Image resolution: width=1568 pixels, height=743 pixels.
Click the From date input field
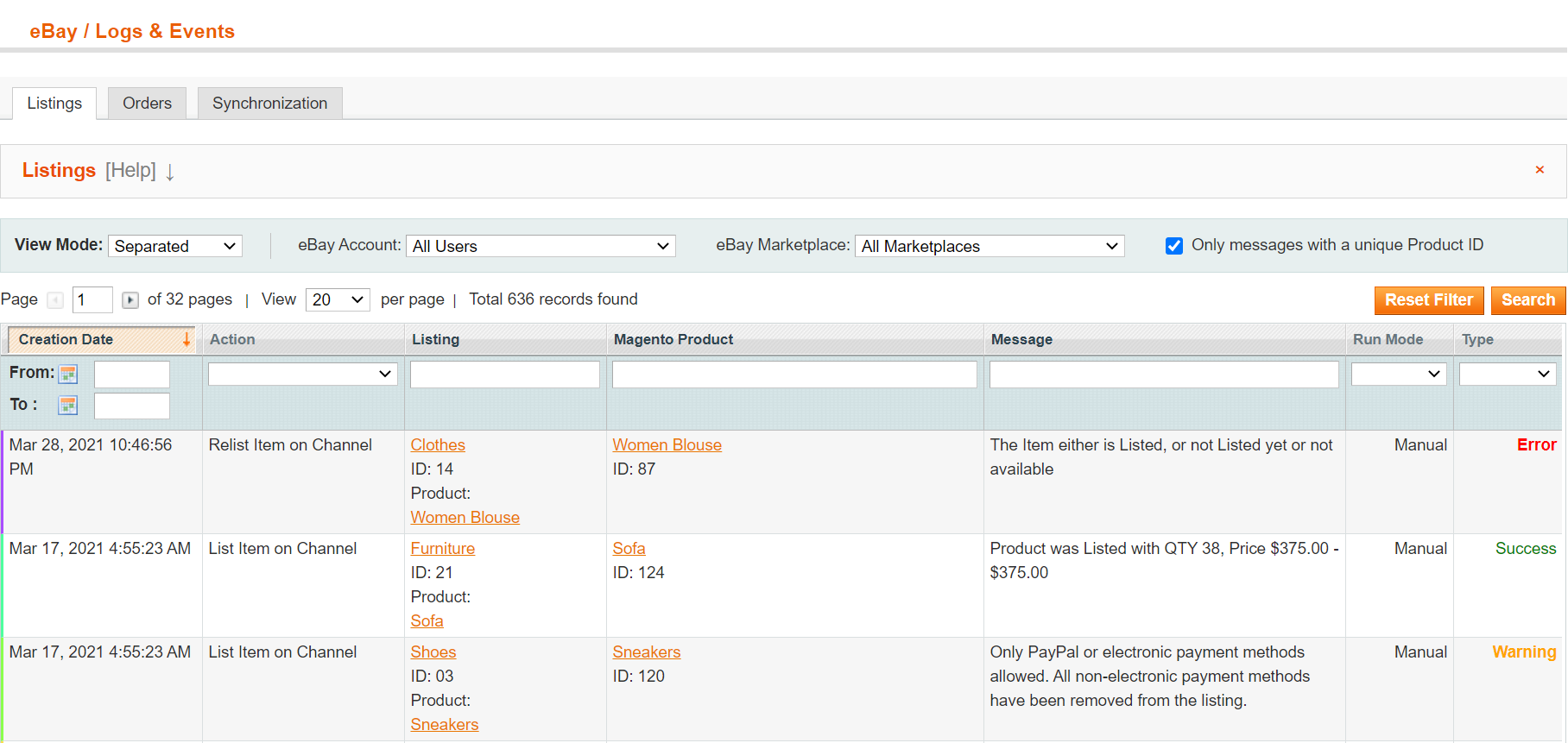(132, 375)
